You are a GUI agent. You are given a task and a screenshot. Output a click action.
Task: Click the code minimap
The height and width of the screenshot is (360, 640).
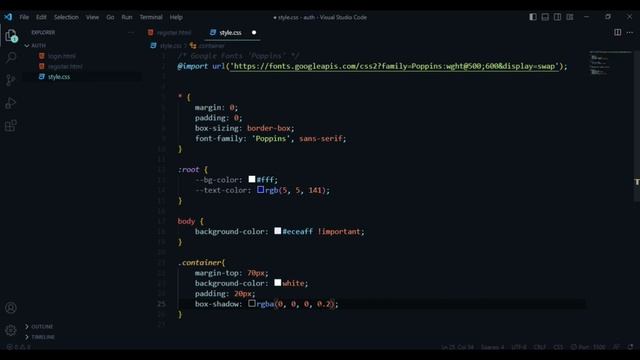click(x=610, y=64)
